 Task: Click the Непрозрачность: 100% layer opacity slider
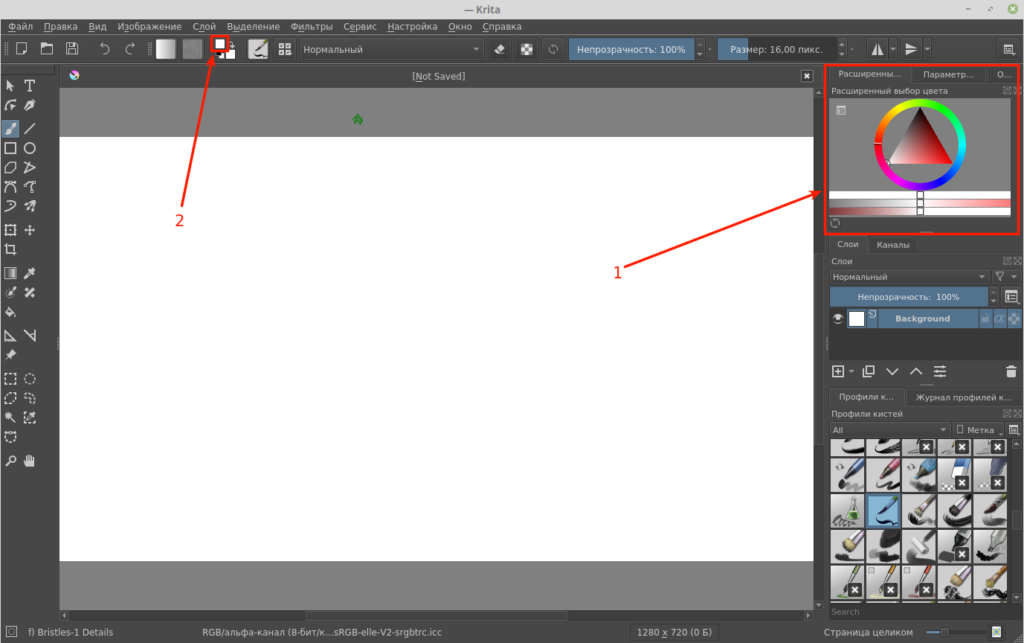[x=907, y=297]
